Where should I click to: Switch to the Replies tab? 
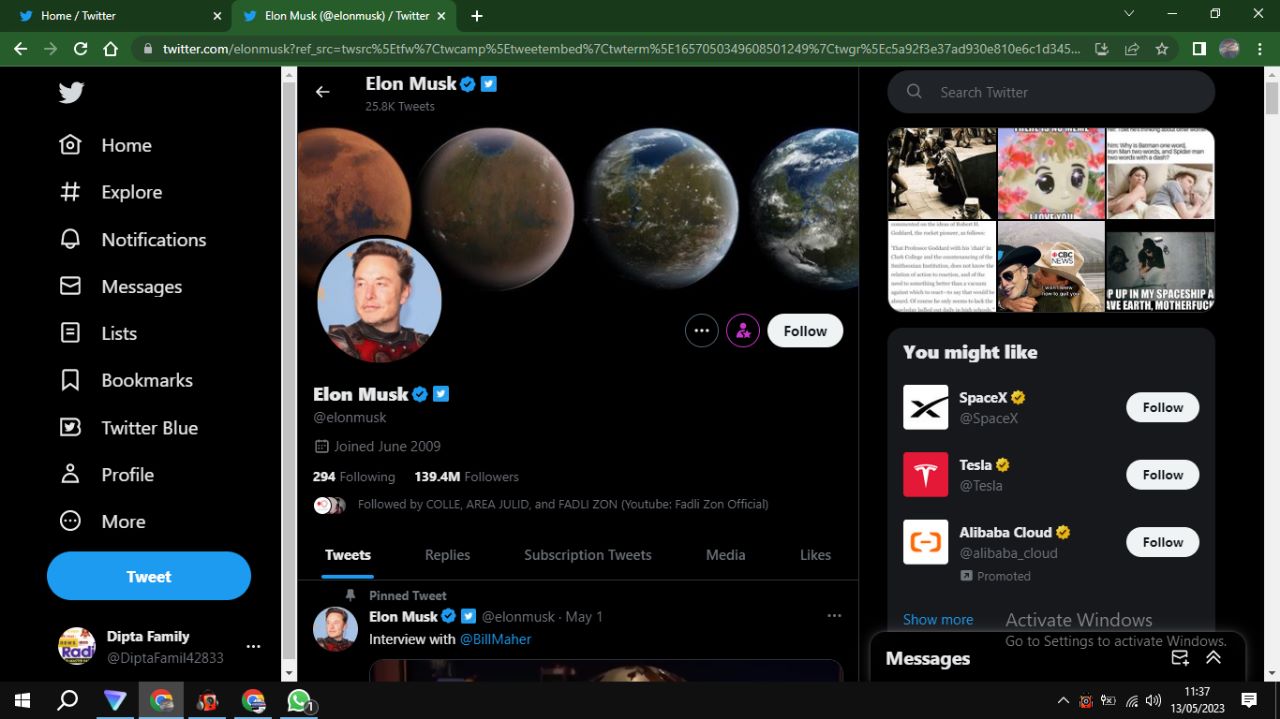[447, 555]
